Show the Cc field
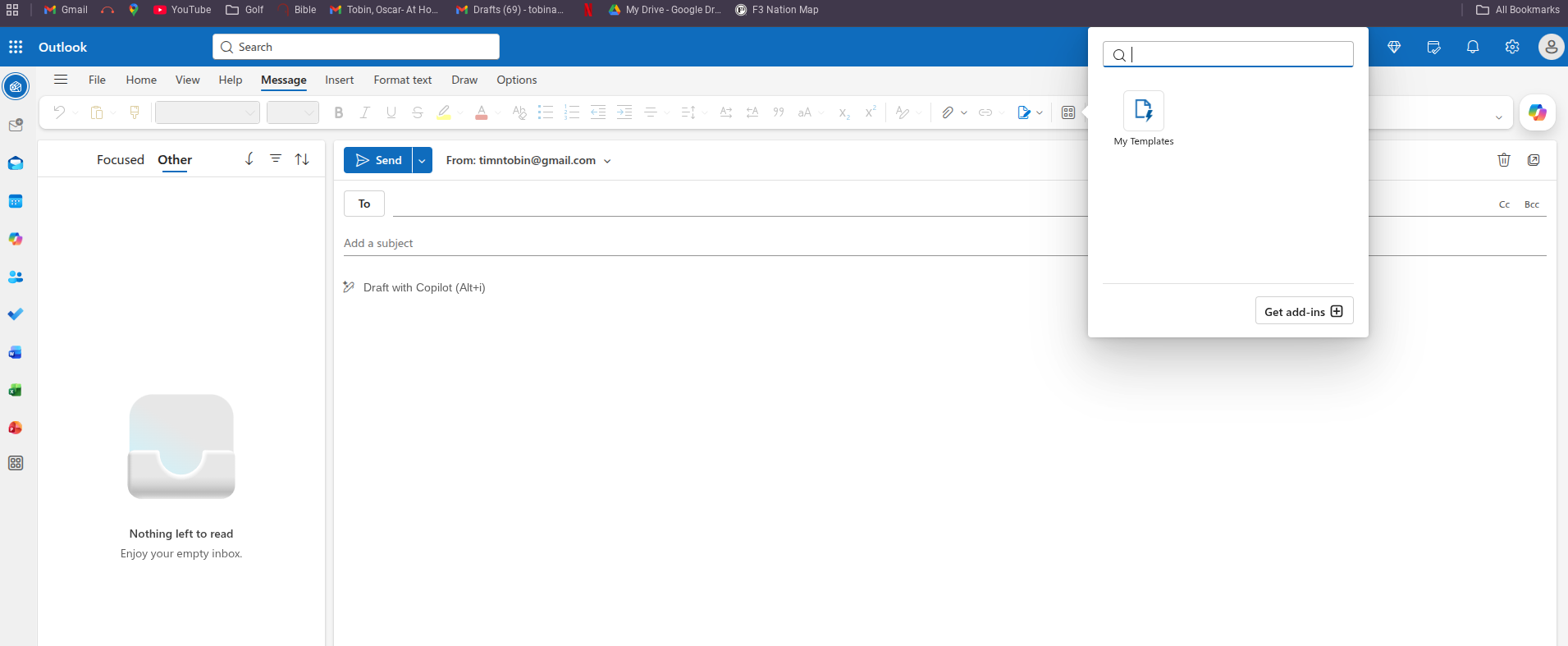Image resolution: width=1568 pixels, height=646 pixels. point(1504,204)
